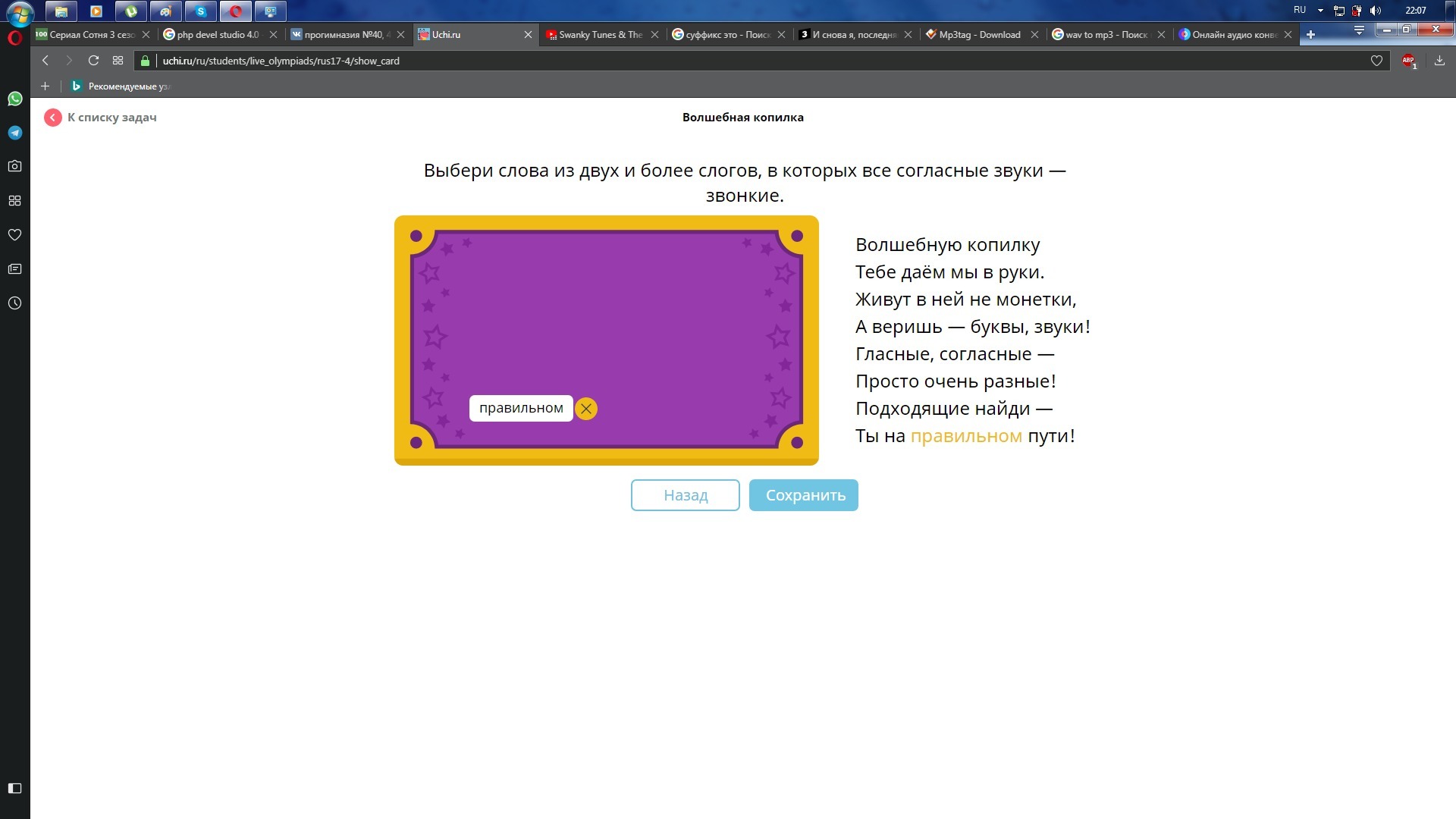Switch to the Mp3tag - Download tab

978,35
